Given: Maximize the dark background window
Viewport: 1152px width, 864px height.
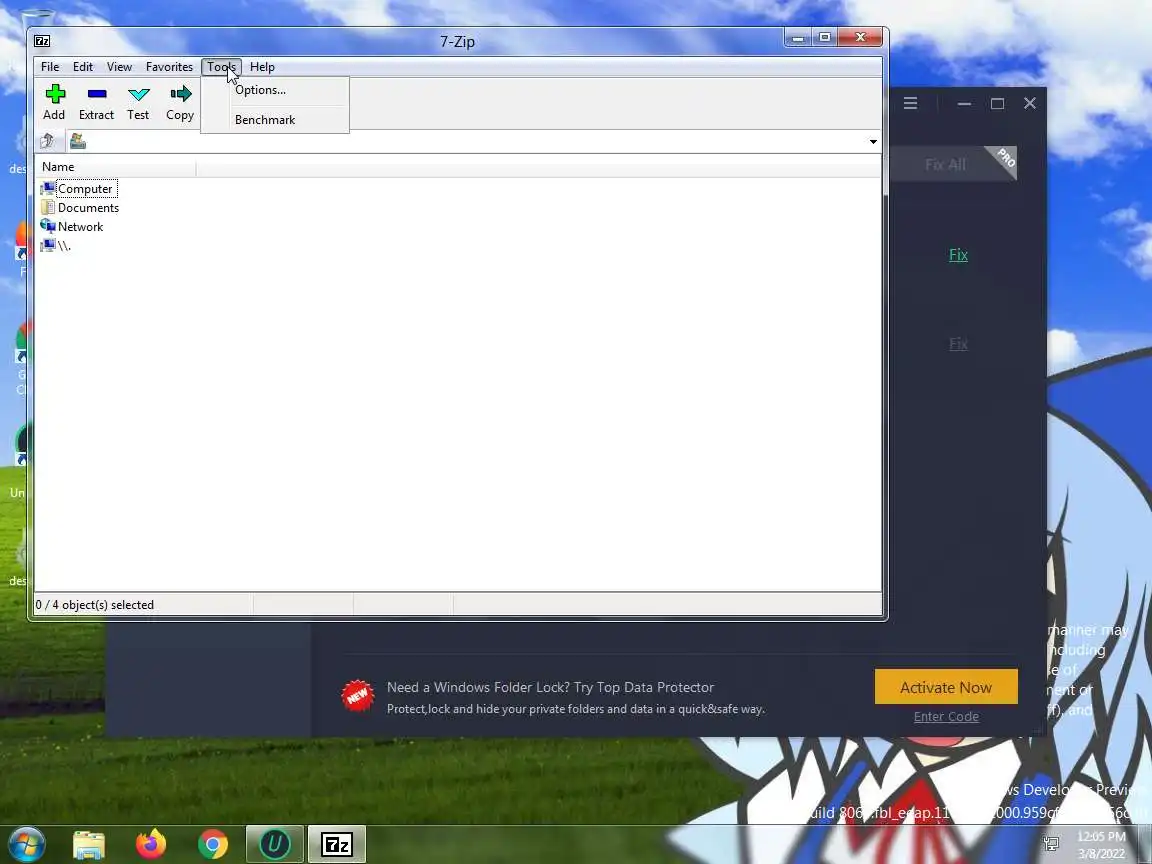Looking at the screenshot, I should pos(998,104).
